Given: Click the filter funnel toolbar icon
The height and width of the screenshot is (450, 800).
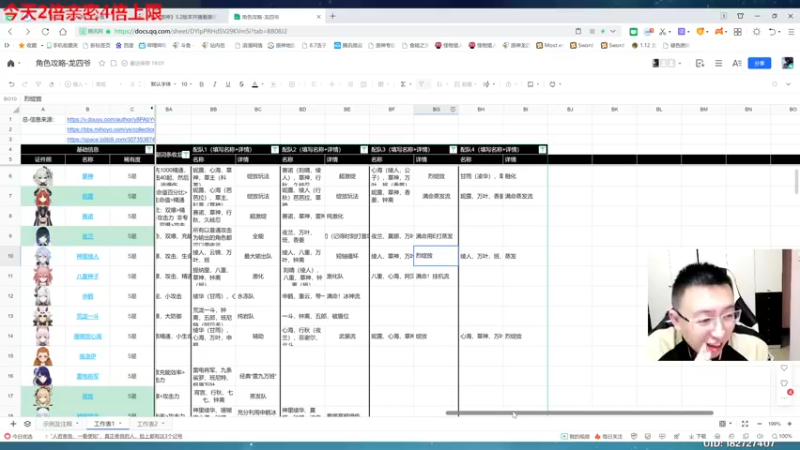Looking at the screenshot, I should pos(421,84).
